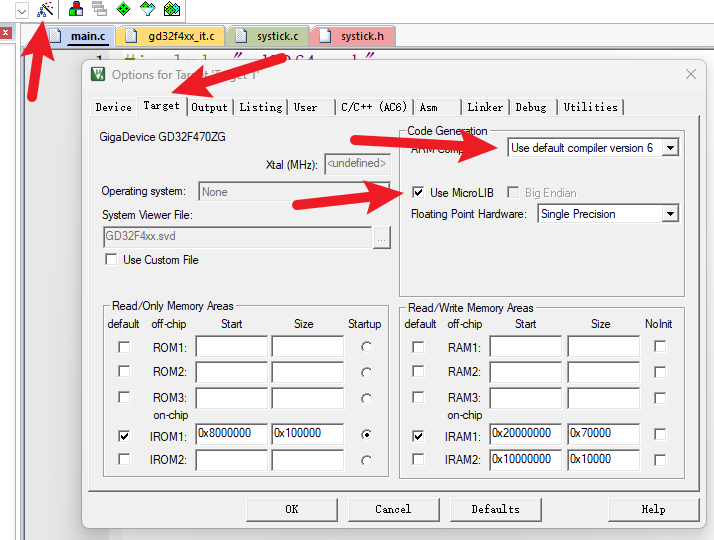
Task: Toggle the Use MicroLIB checkbox
Action: (418, 192)
